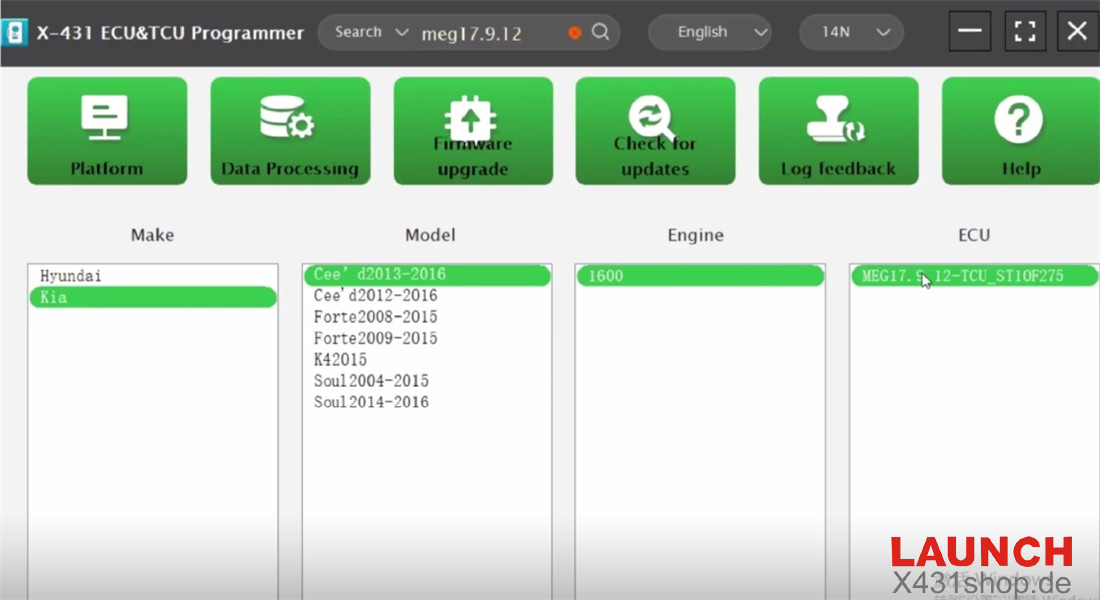Select the K42015 model entry
The image size is (1100, 600).
point(340,360)
